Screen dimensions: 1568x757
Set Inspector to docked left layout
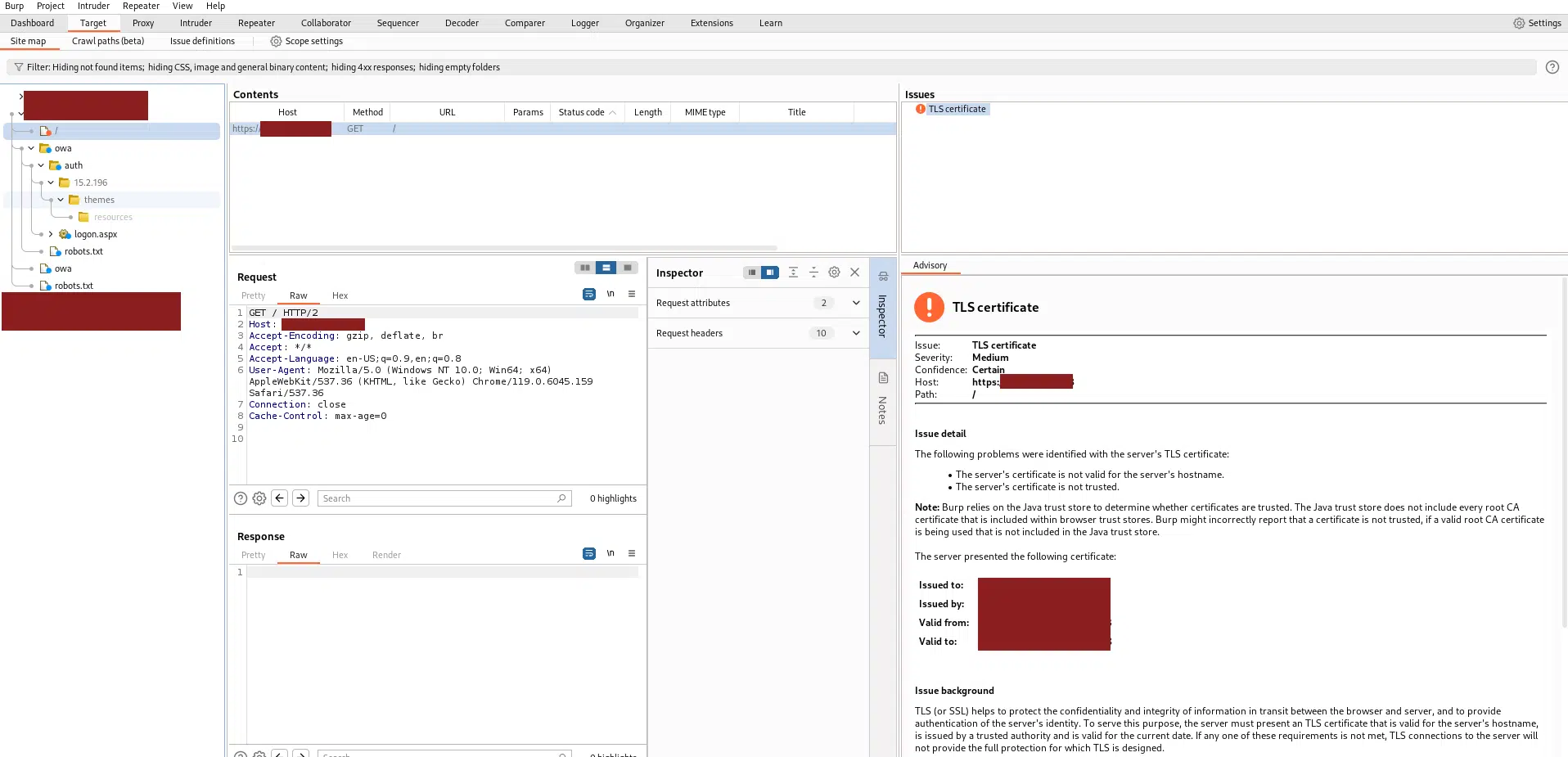click(x=751, y=273)
